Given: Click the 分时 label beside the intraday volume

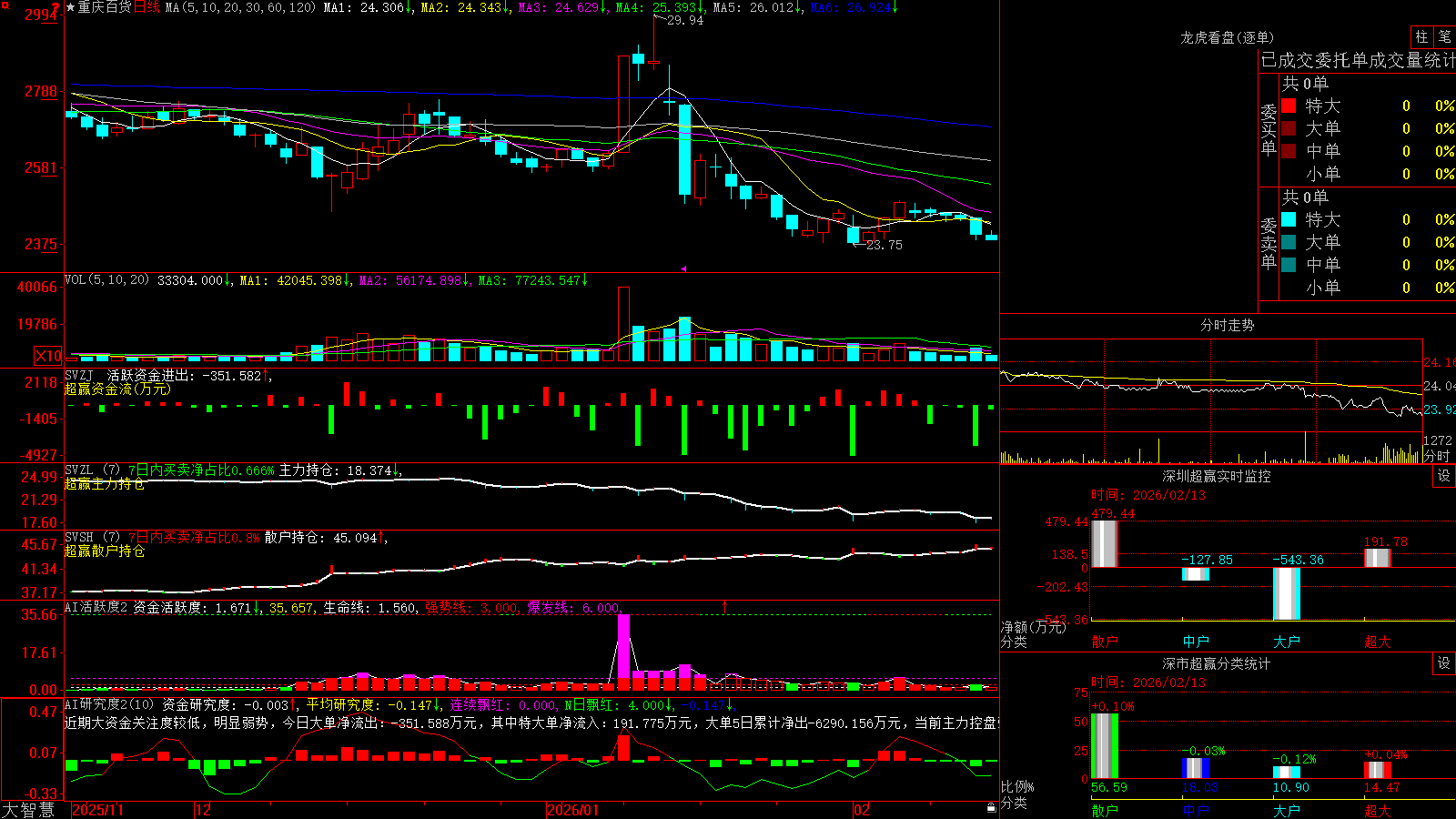Looking at the screenshot, I should click(1437, 456).
